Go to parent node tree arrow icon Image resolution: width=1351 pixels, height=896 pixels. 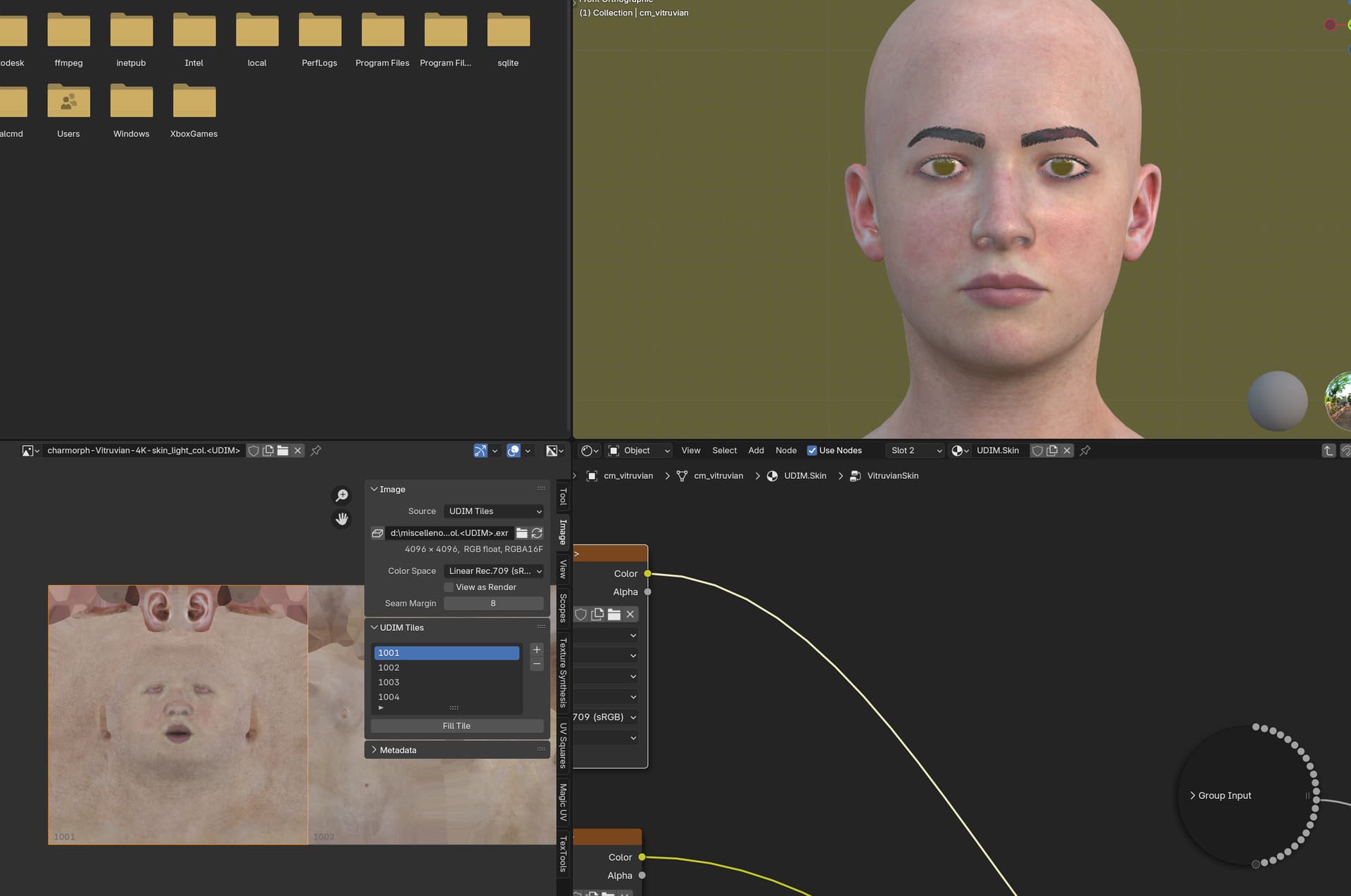(1328, 451)
